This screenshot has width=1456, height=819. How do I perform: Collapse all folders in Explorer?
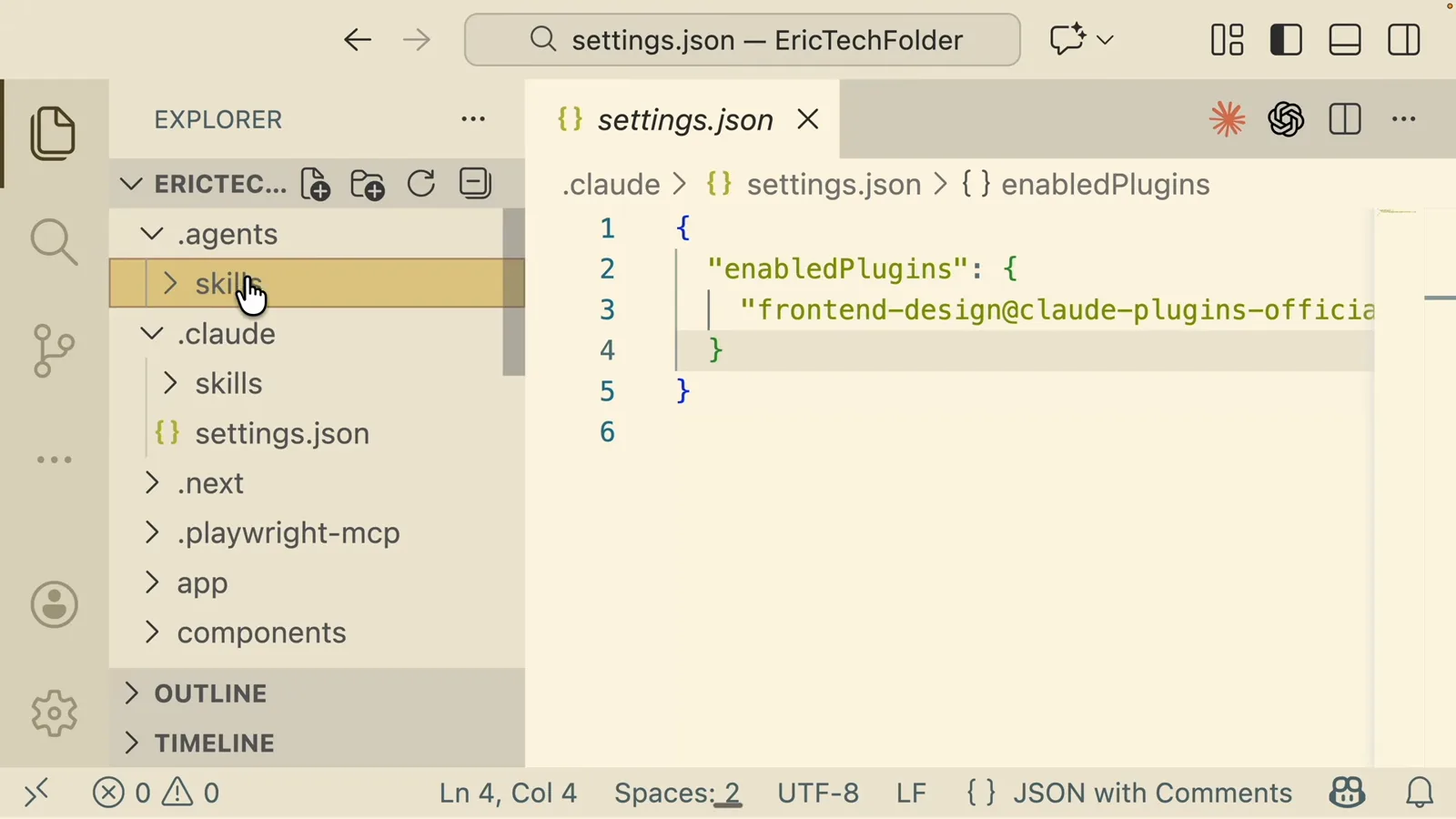coord(475,184)
